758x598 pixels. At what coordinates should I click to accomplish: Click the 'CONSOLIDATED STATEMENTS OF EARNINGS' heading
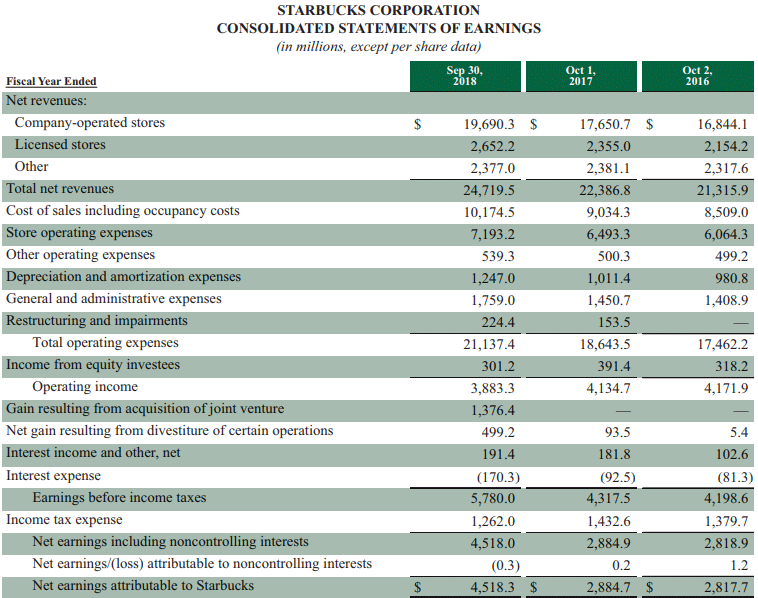379,29
